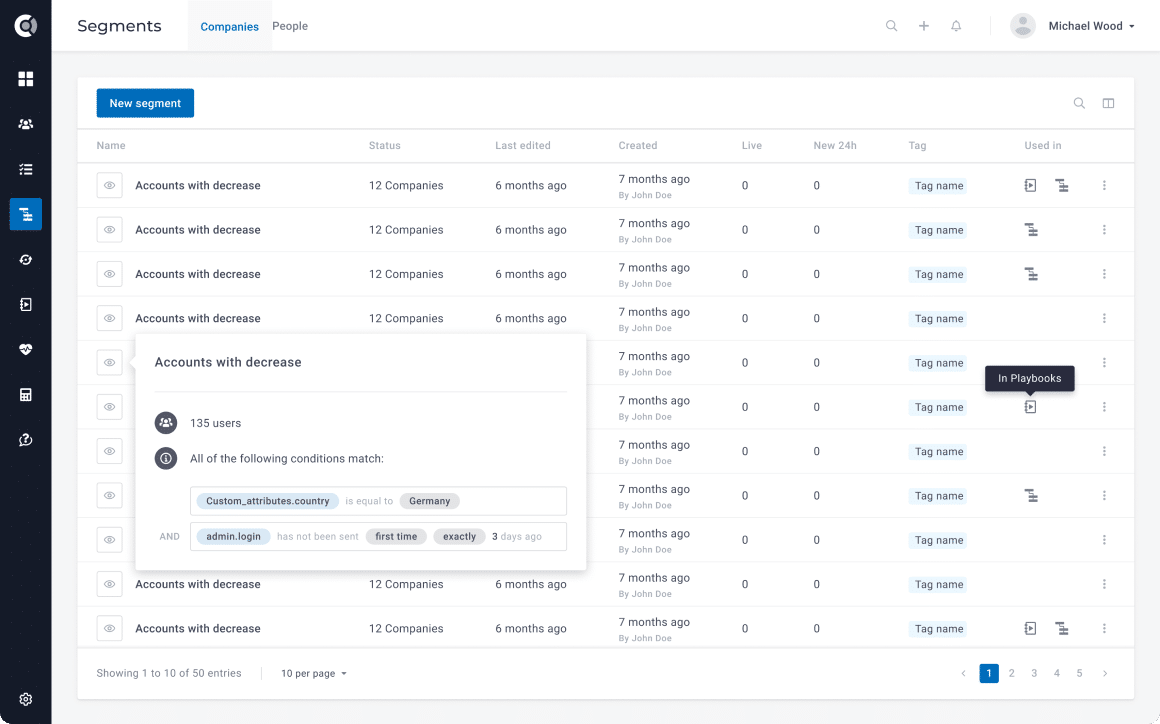Click the notification bell icon
The height and width of the screenshot is (724, 1160).
point(956,26)
